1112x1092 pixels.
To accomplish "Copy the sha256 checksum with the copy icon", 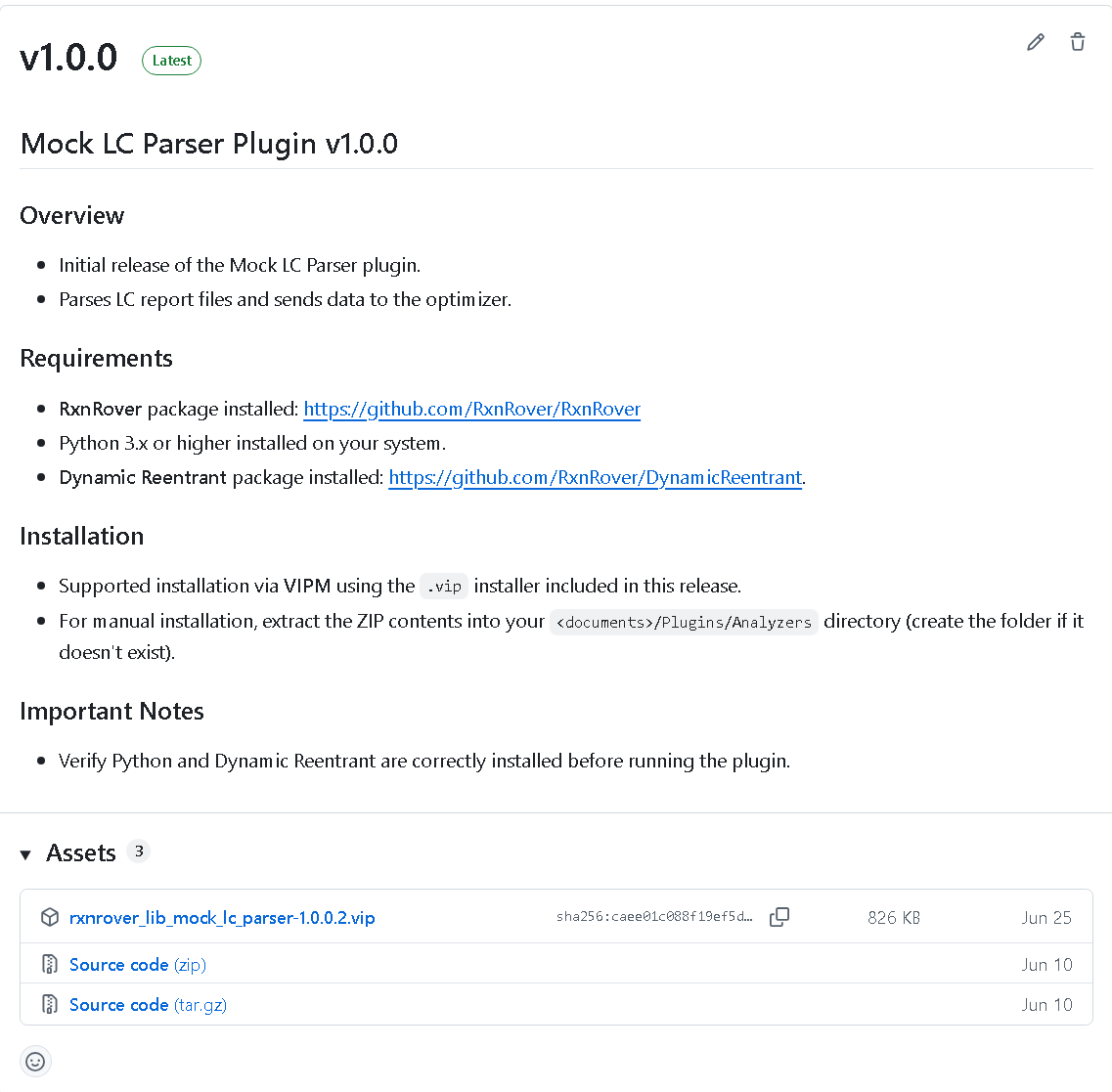I will click(x=779, y=917).
